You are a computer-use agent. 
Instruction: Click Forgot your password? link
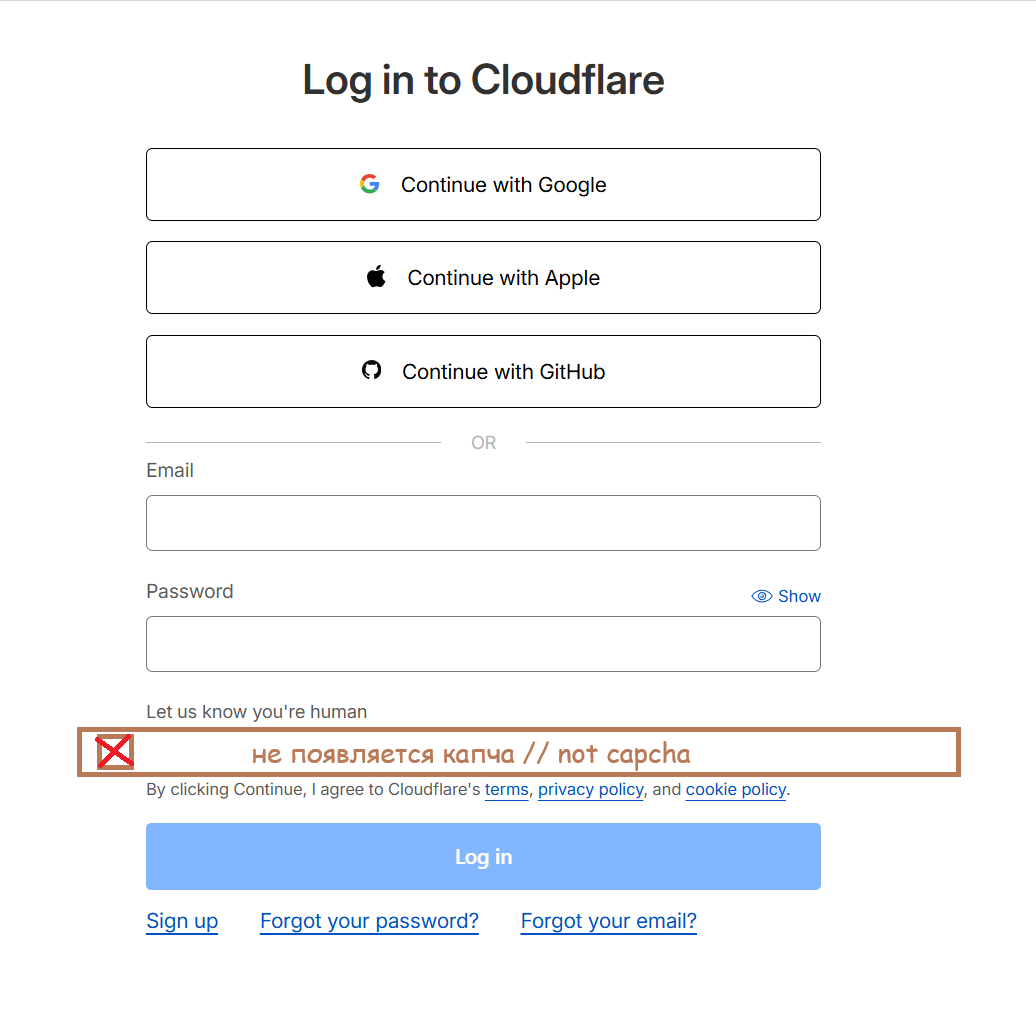(369, 921)
